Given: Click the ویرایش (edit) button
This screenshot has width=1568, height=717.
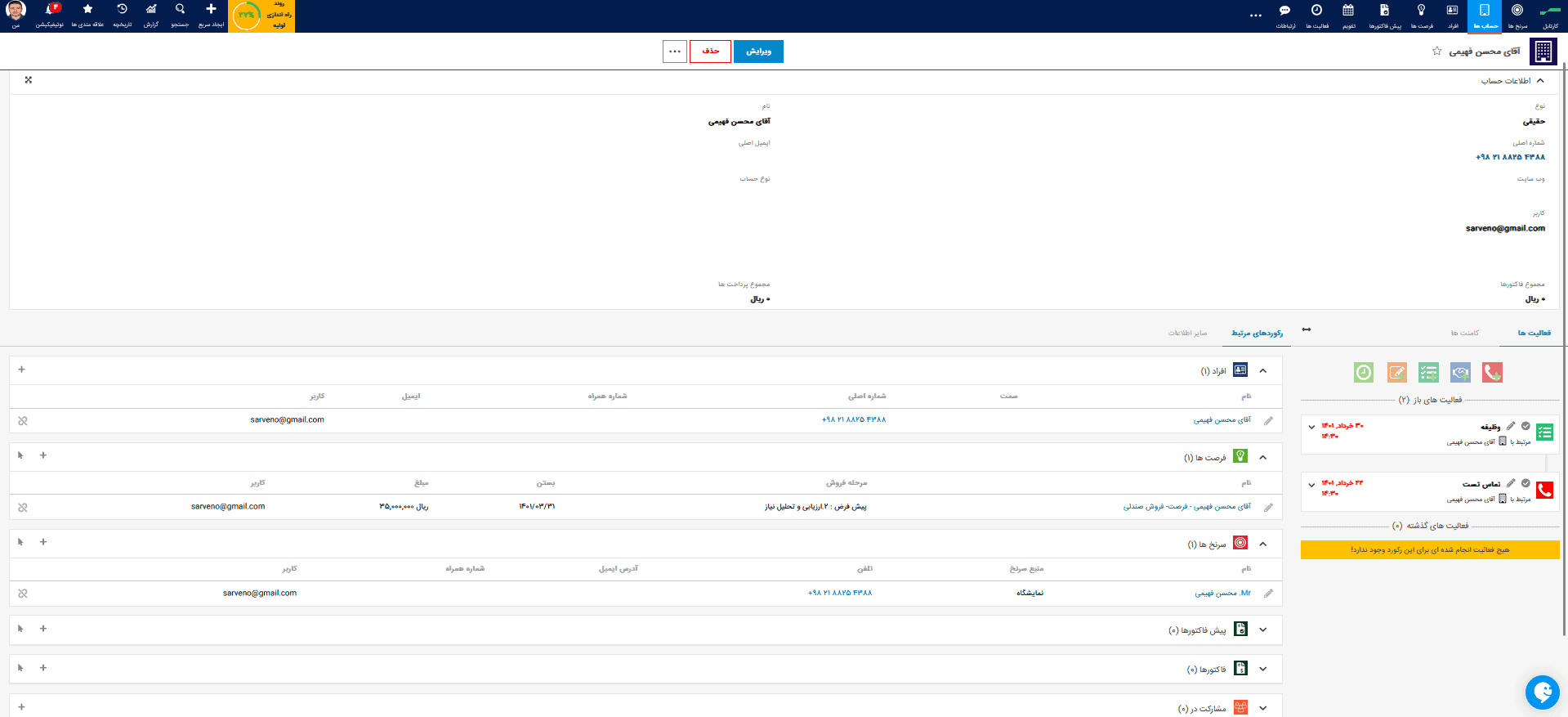Looking at the screenshot, I should pos(758,52).
